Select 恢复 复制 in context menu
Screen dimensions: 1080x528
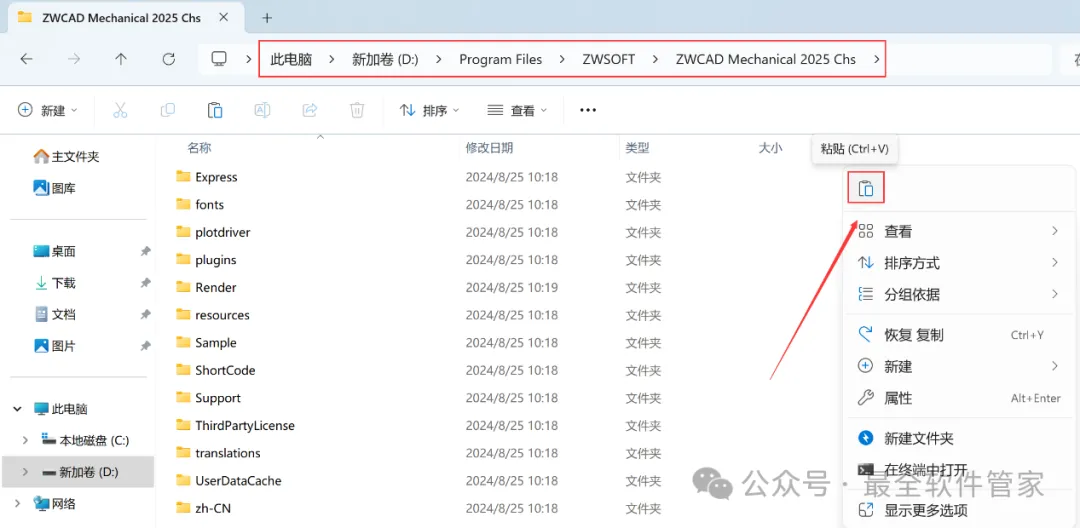pyautogui.click(x=959, y=335)
